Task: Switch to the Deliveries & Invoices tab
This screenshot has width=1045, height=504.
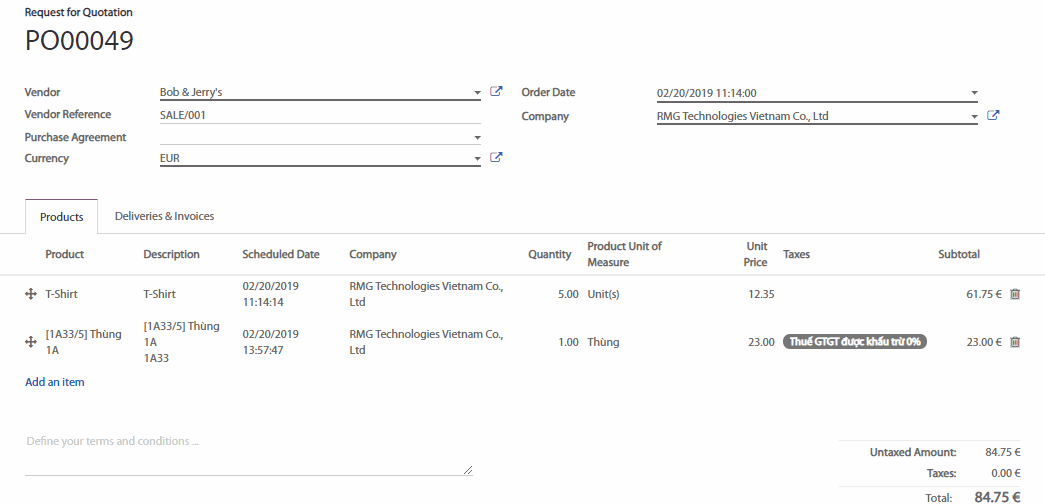Action: [x=164, y=216]
